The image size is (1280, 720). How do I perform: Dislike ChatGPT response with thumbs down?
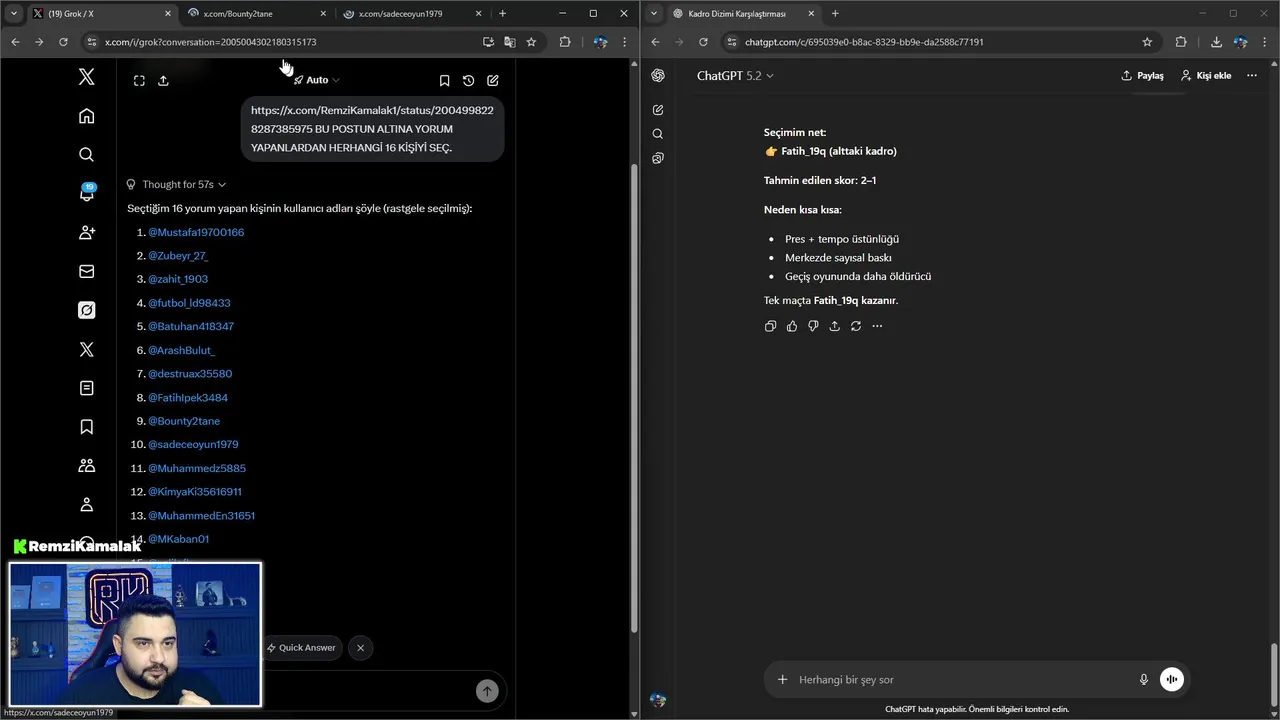pos(813,326)
